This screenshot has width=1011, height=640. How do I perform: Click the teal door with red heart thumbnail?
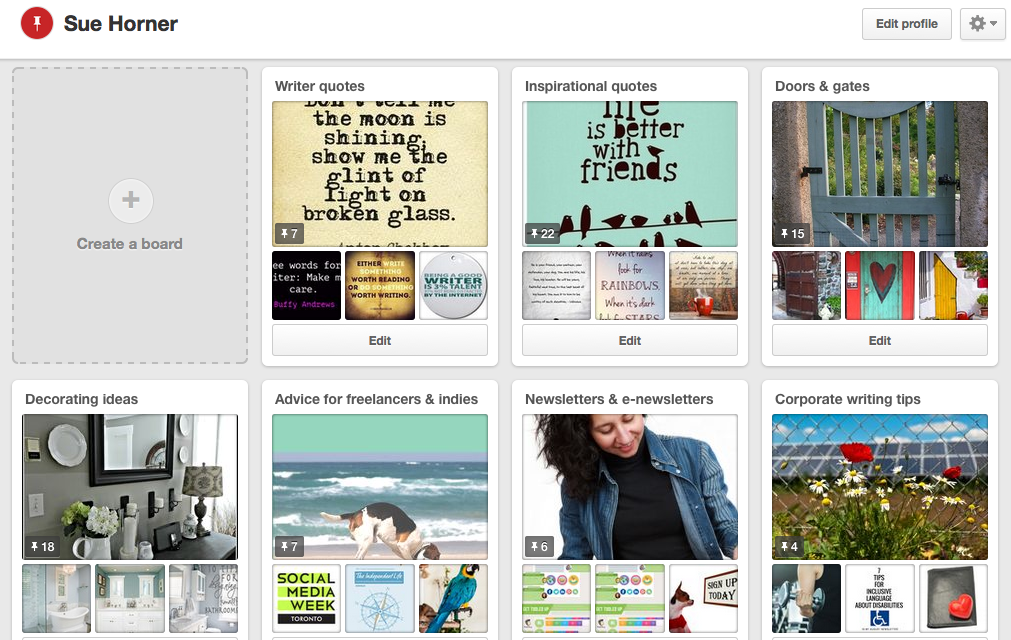pos(880,286)
